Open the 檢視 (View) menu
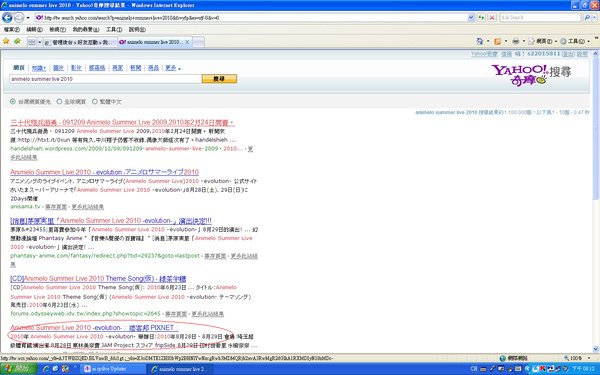 (x=57, y=29)
